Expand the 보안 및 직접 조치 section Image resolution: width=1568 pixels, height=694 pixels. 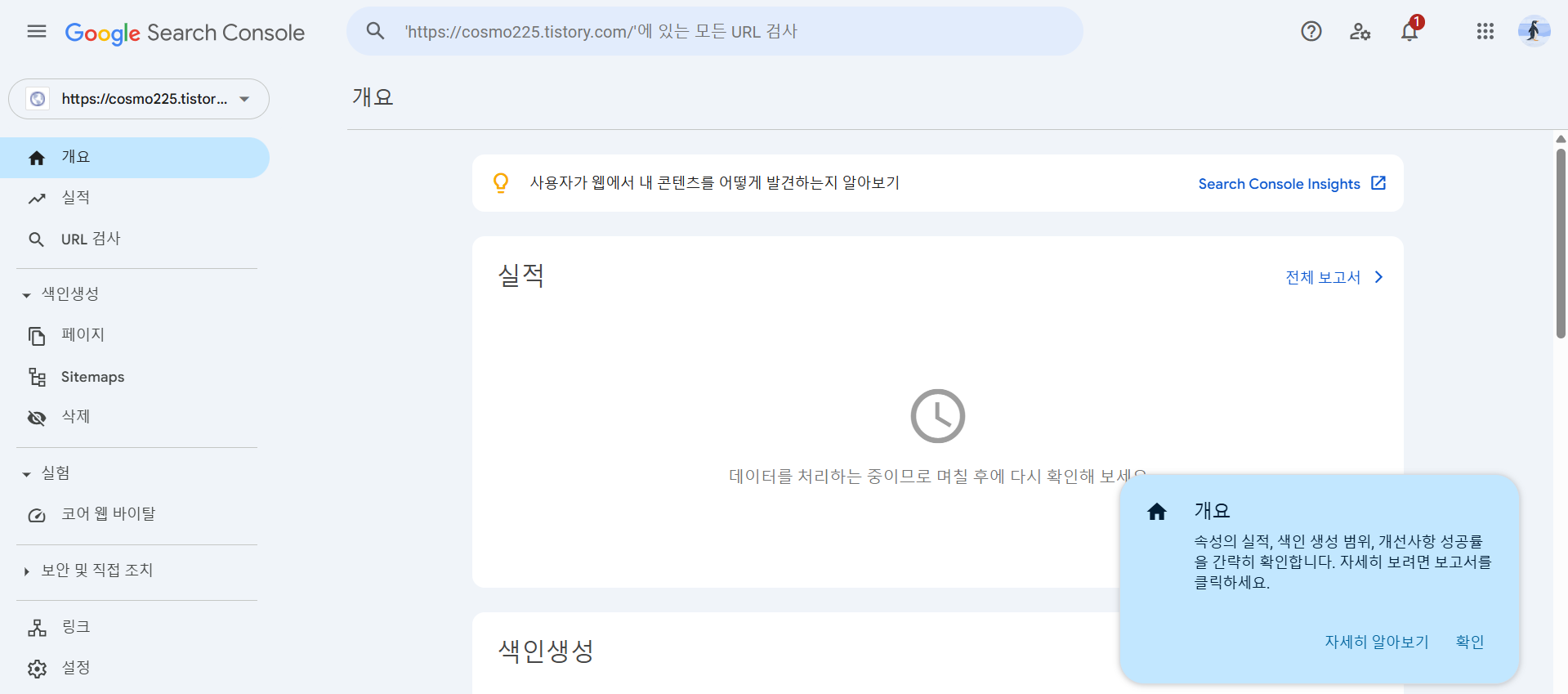pos(27,571)
